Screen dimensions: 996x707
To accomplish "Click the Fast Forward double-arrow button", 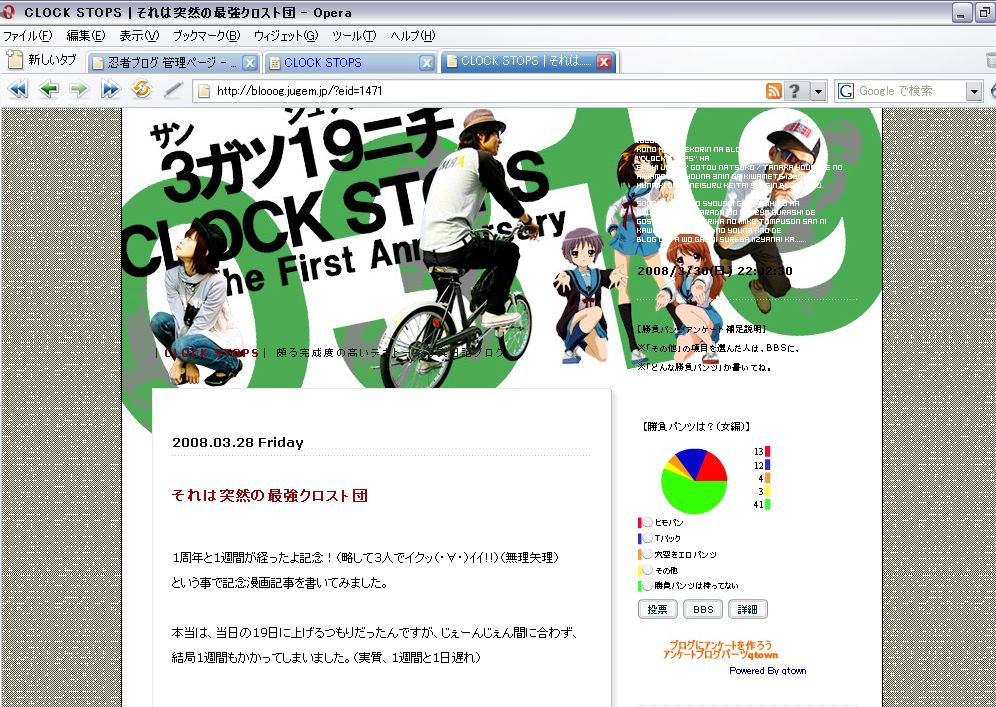I will (x=111, y=90).
